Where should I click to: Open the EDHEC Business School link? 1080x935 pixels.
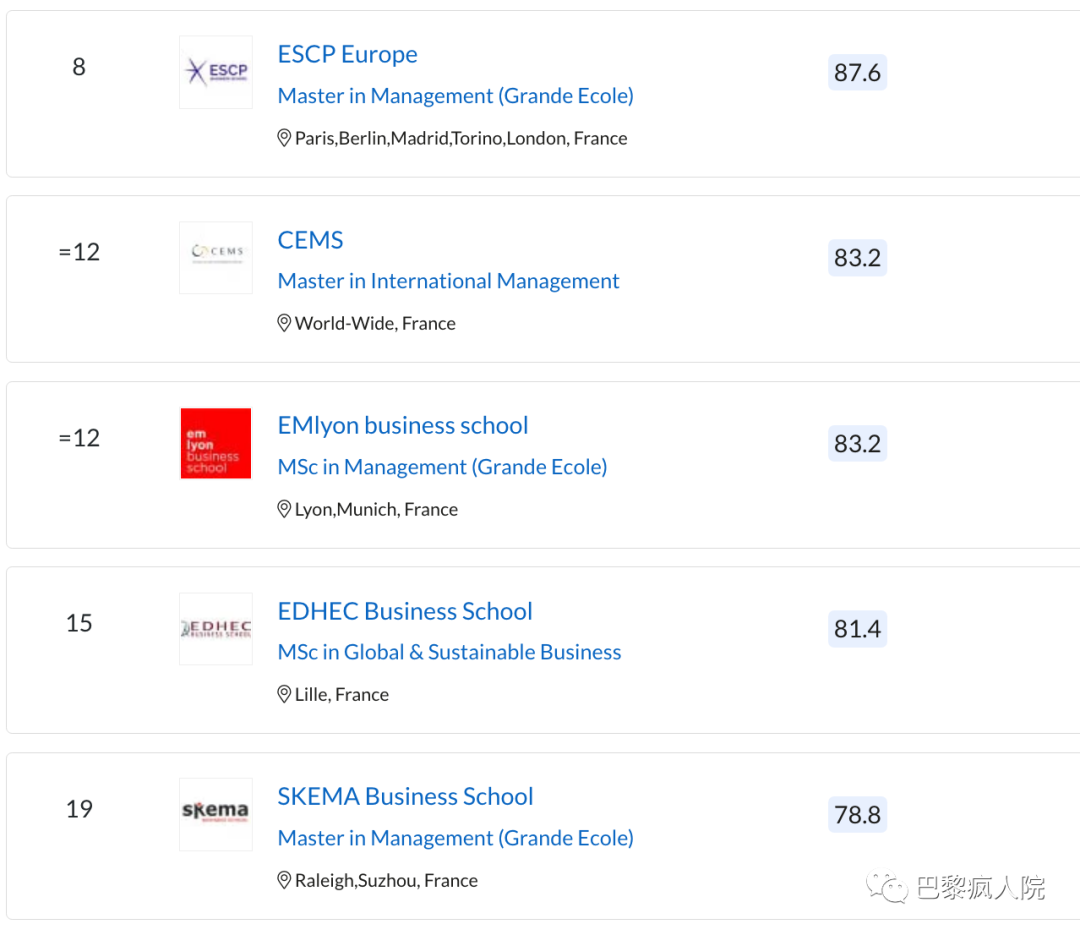coord(404,611)
